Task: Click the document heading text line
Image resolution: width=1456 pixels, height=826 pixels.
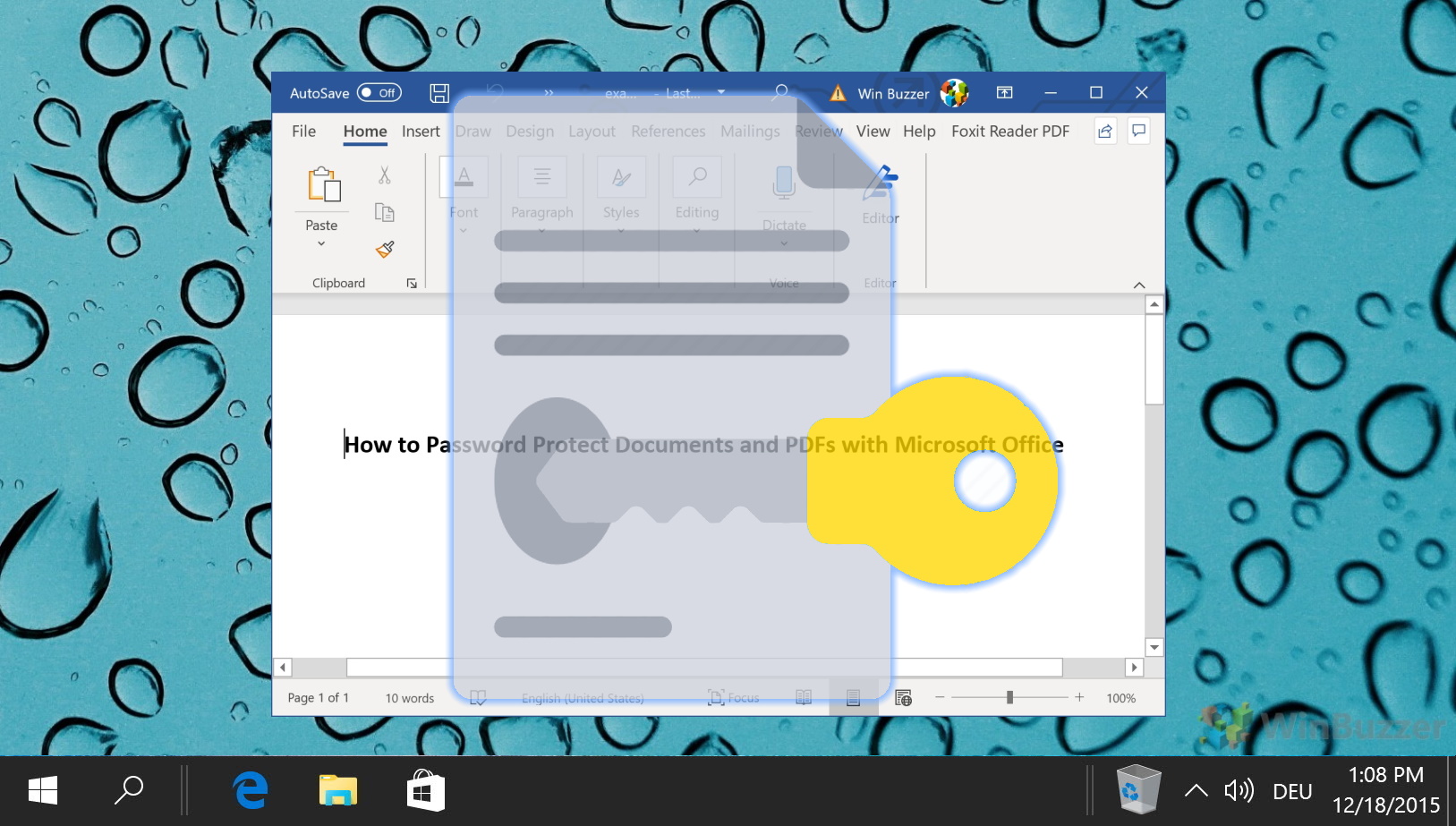Action: click(x=703, y=445)
